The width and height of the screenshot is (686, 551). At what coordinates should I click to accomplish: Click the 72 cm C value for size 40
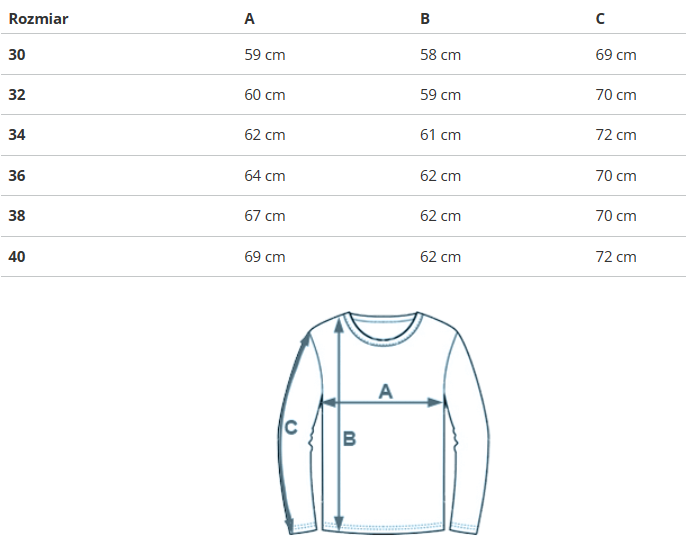tap(616, 257)
